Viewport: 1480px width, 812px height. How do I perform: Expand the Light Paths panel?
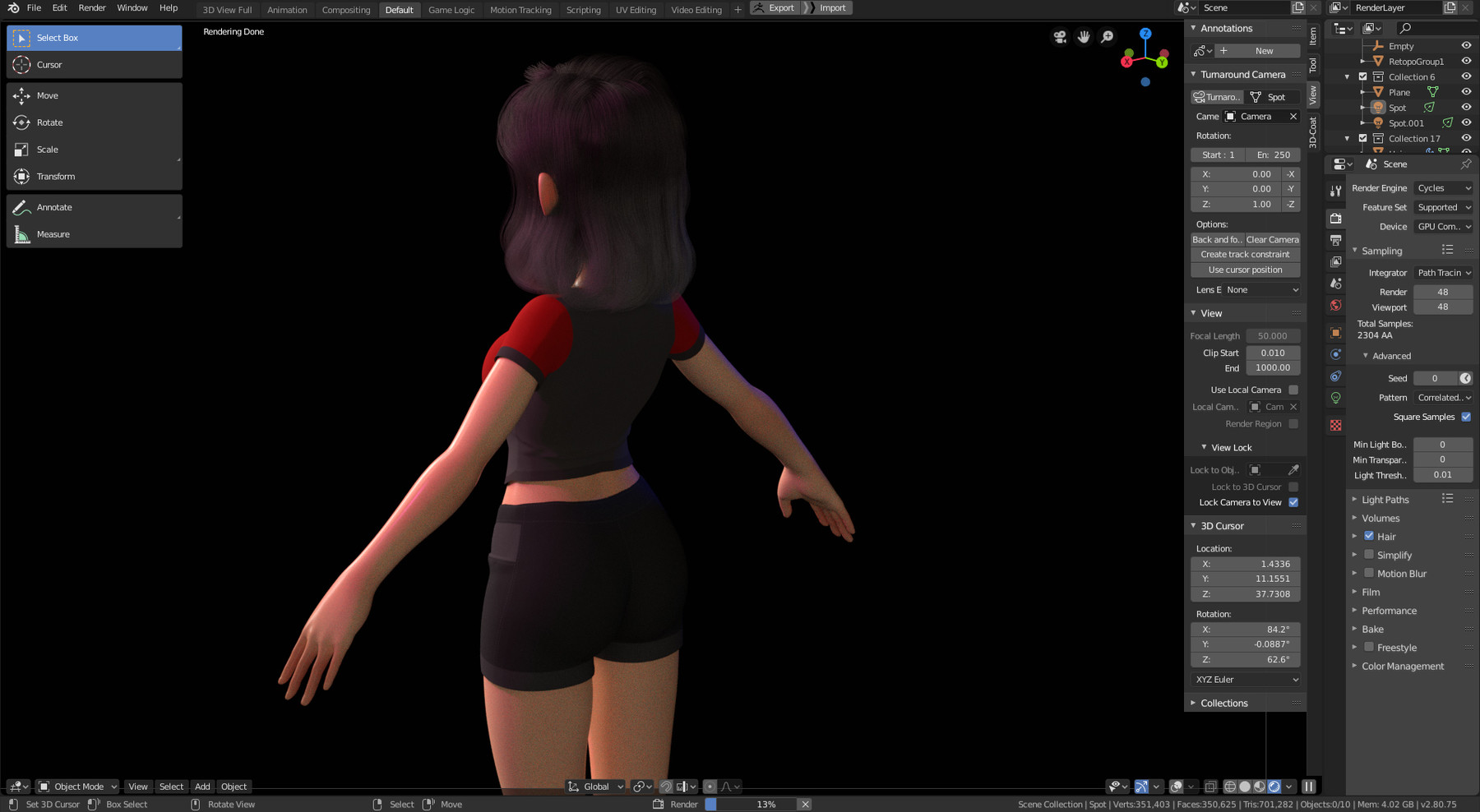1385,500
